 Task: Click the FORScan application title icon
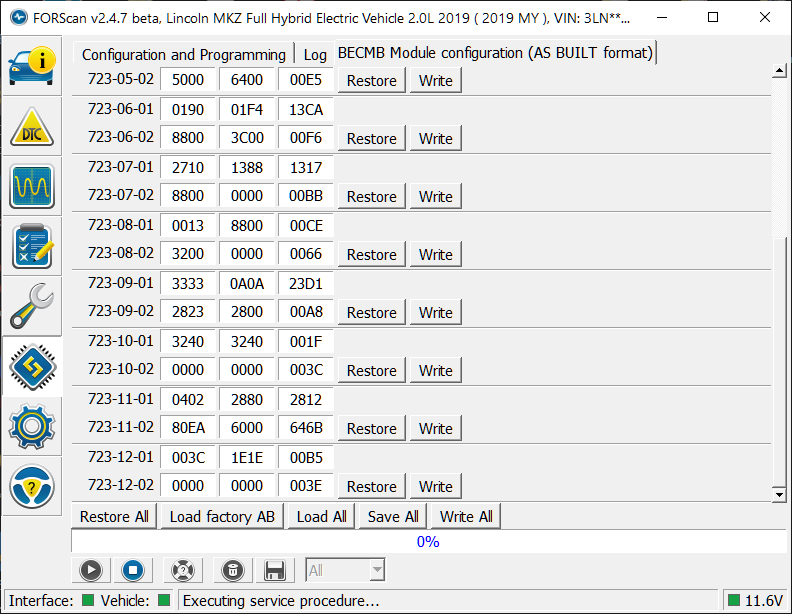(19, 18)
